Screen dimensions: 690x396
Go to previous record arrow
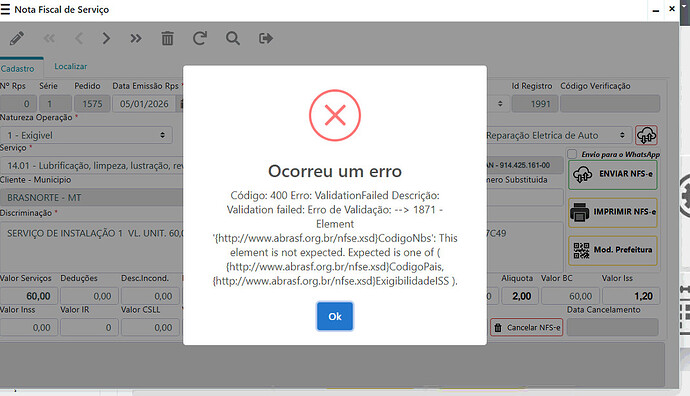(x=79, y=38)
